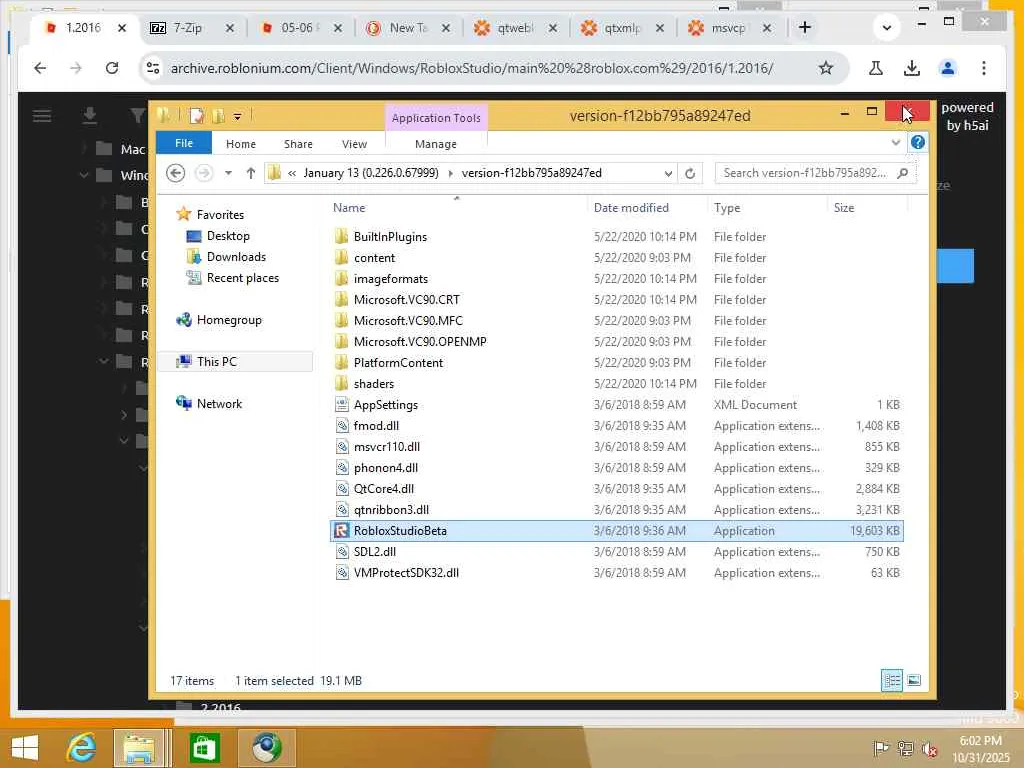Open Chrome Labs flask icon
The width and height of the screenshot is (1024, 768).
(x=876, y=68)
